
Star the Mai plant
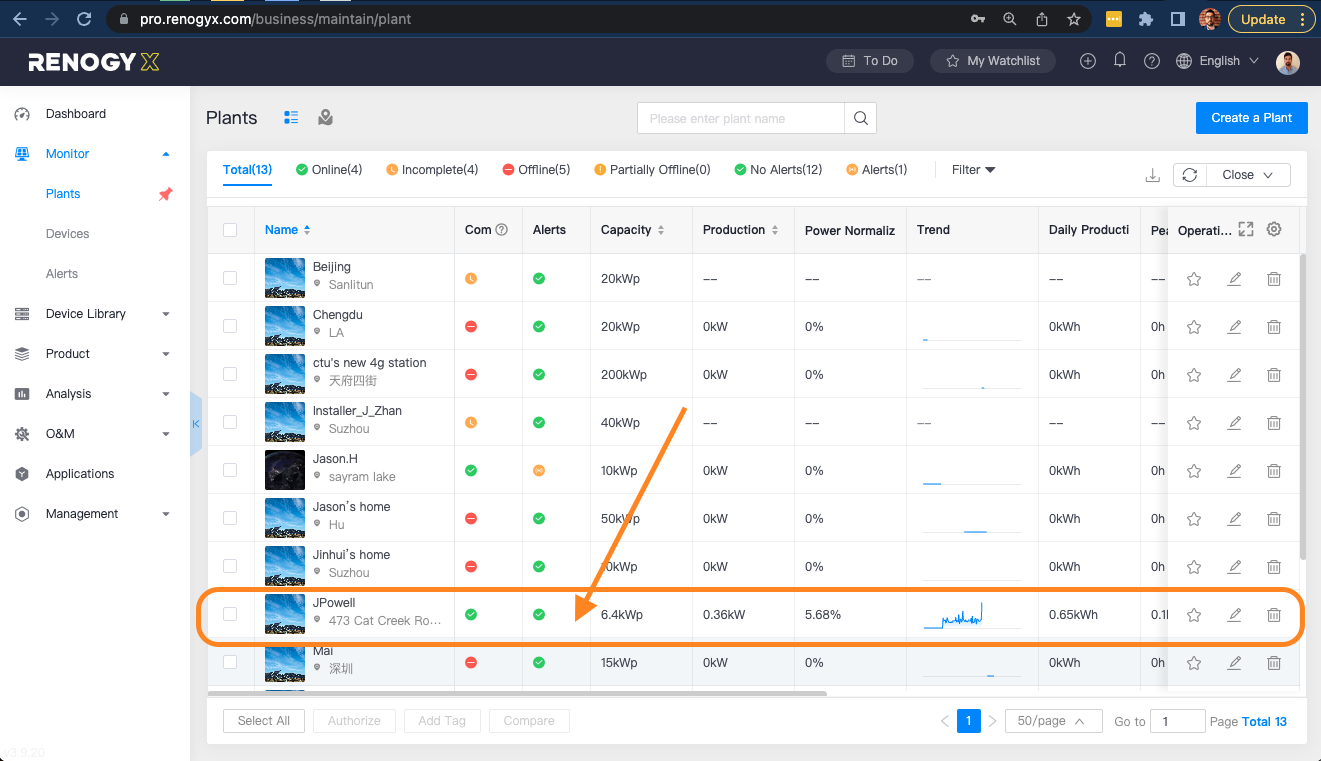tap(1194, 663)
